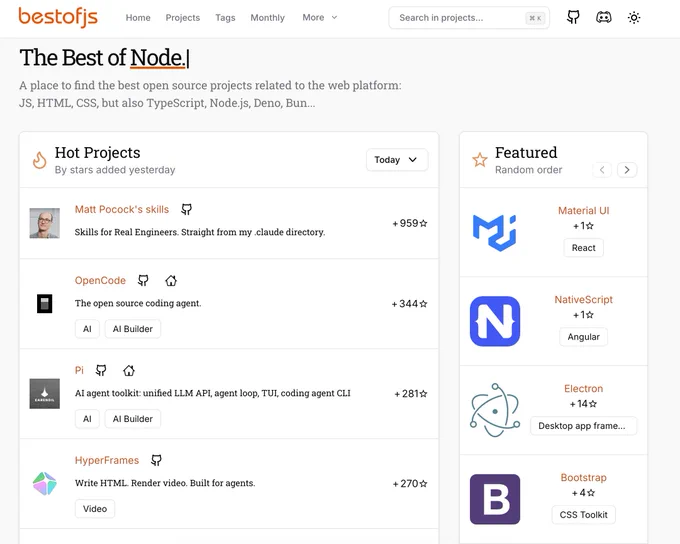The width and height of the screenshot is (680, 544).
Task: Open the OpenCode project link
Action: click(100, 281)
